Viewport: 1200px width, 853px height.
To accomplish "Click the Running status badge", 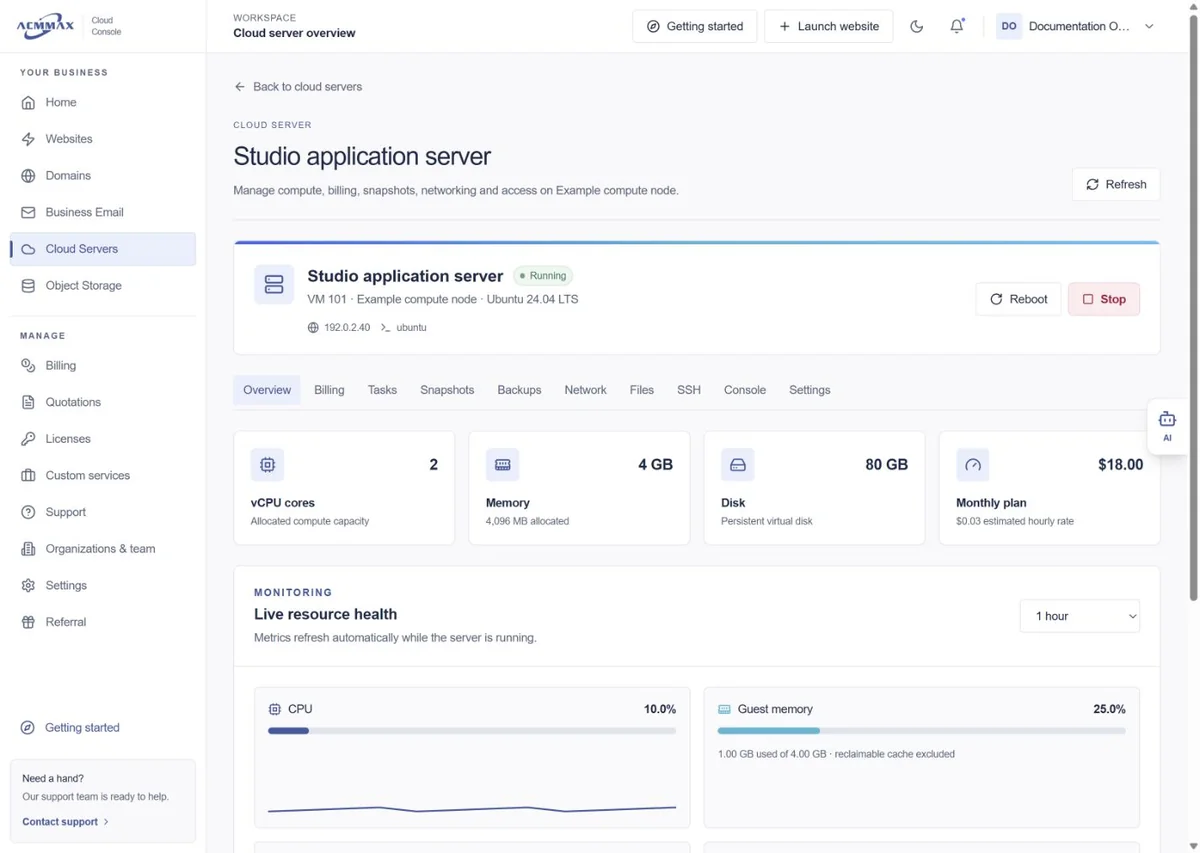I will click(543, 276).
